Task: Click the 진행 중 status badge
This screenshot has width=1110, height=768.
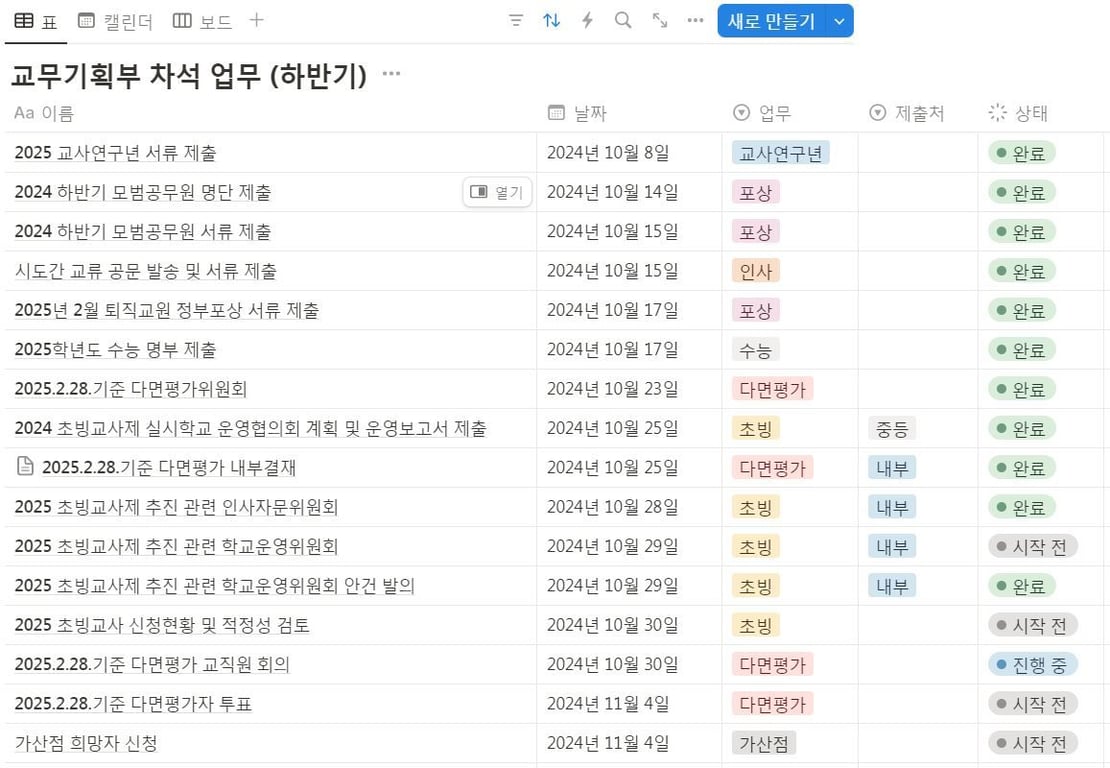Action: 1033,665
